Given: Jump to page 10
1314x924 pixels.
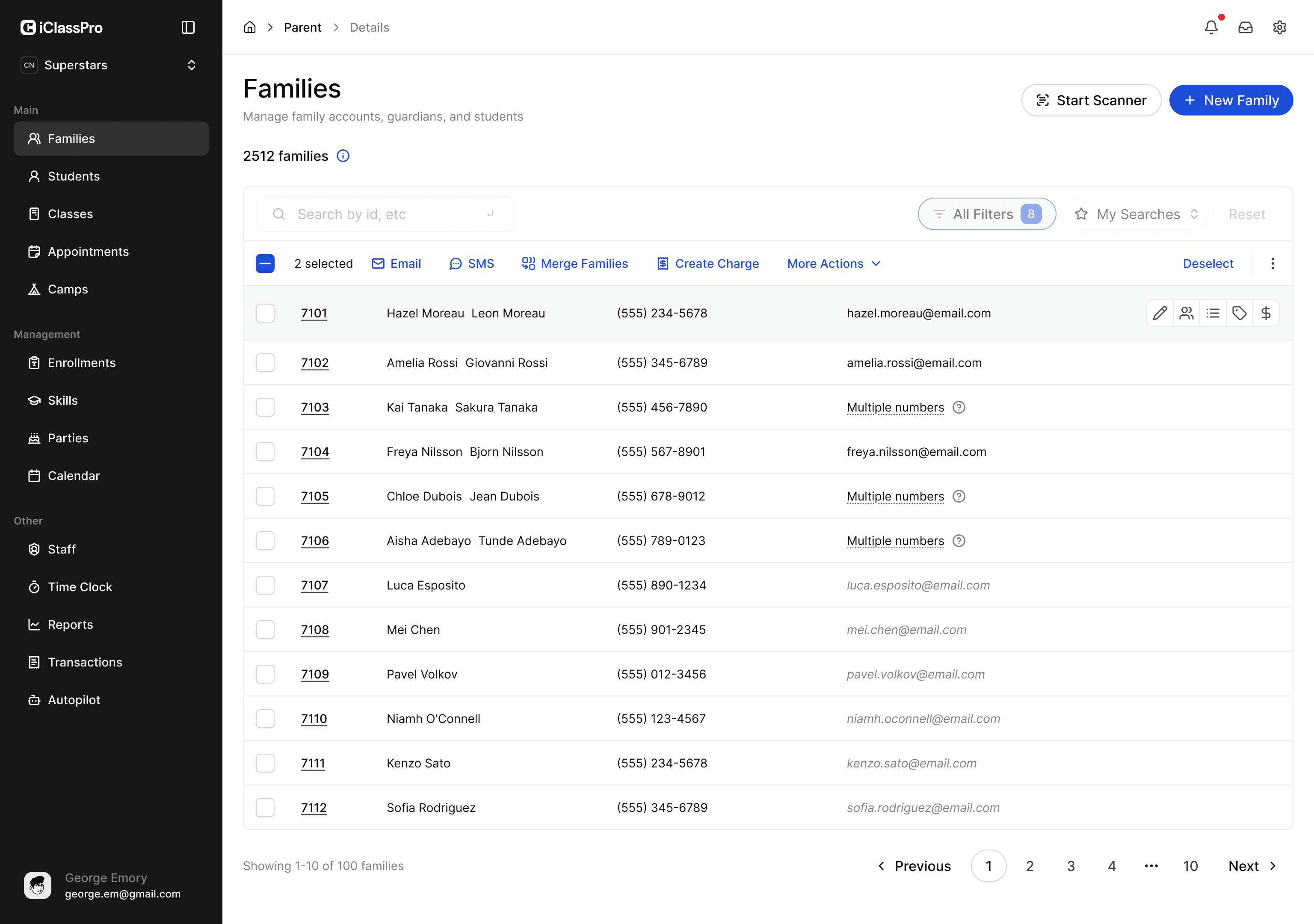Looking at the screenshot, I should [x=1190, y=866].
